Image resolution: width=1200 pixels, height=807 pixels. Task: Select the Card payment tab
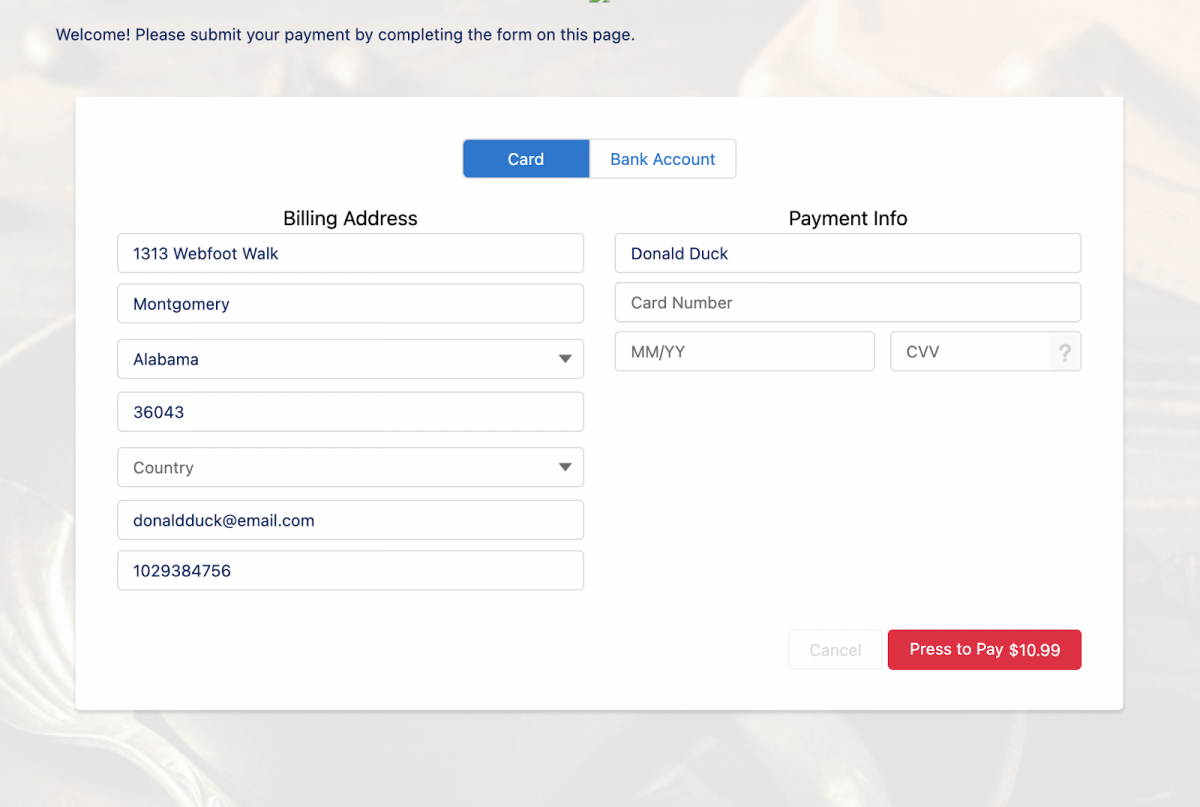[x=525, y=158]
